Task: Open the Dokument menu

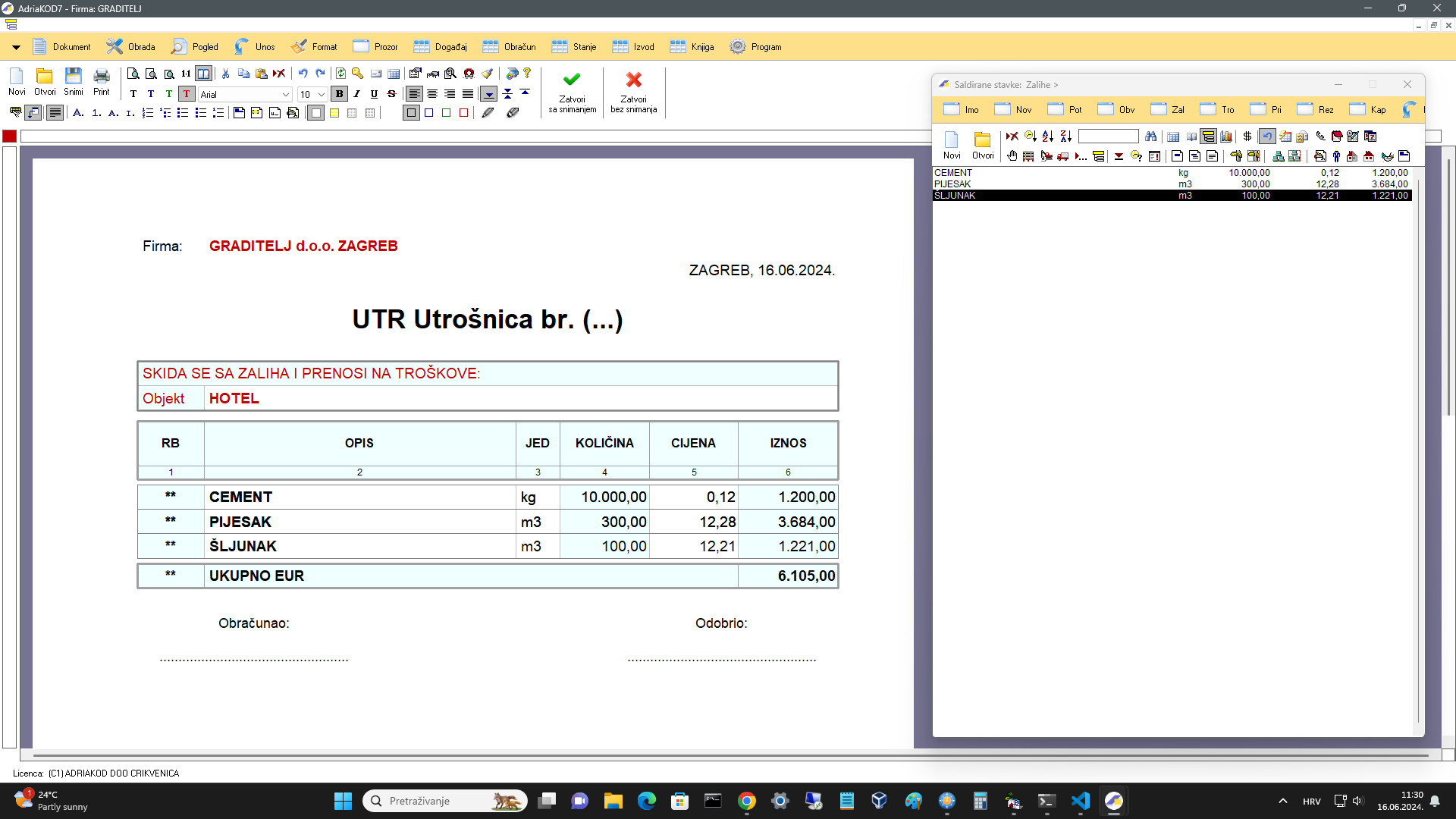Action: point(62,47)
